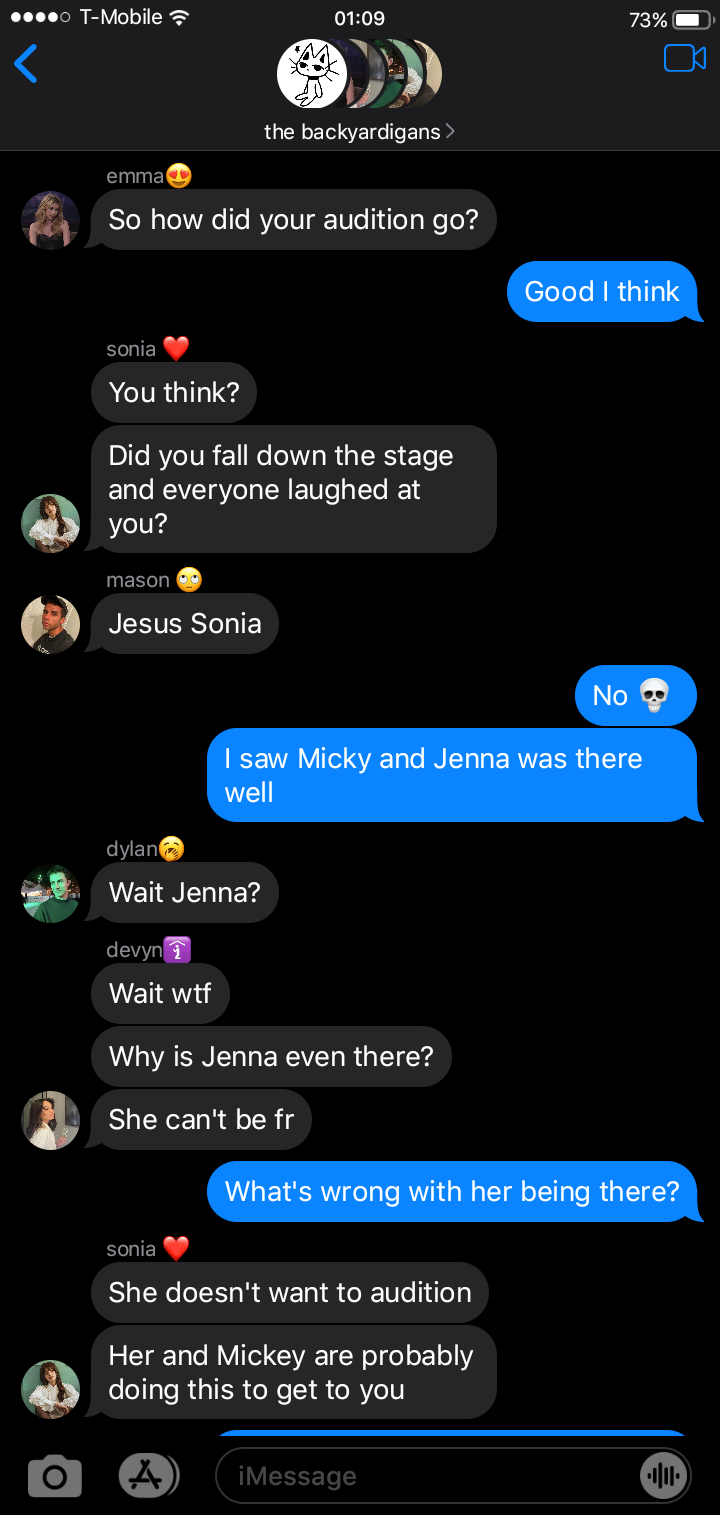The image size is (720, 1515).
Task: Start a FaceTime video call
Action: coord(684,59)
